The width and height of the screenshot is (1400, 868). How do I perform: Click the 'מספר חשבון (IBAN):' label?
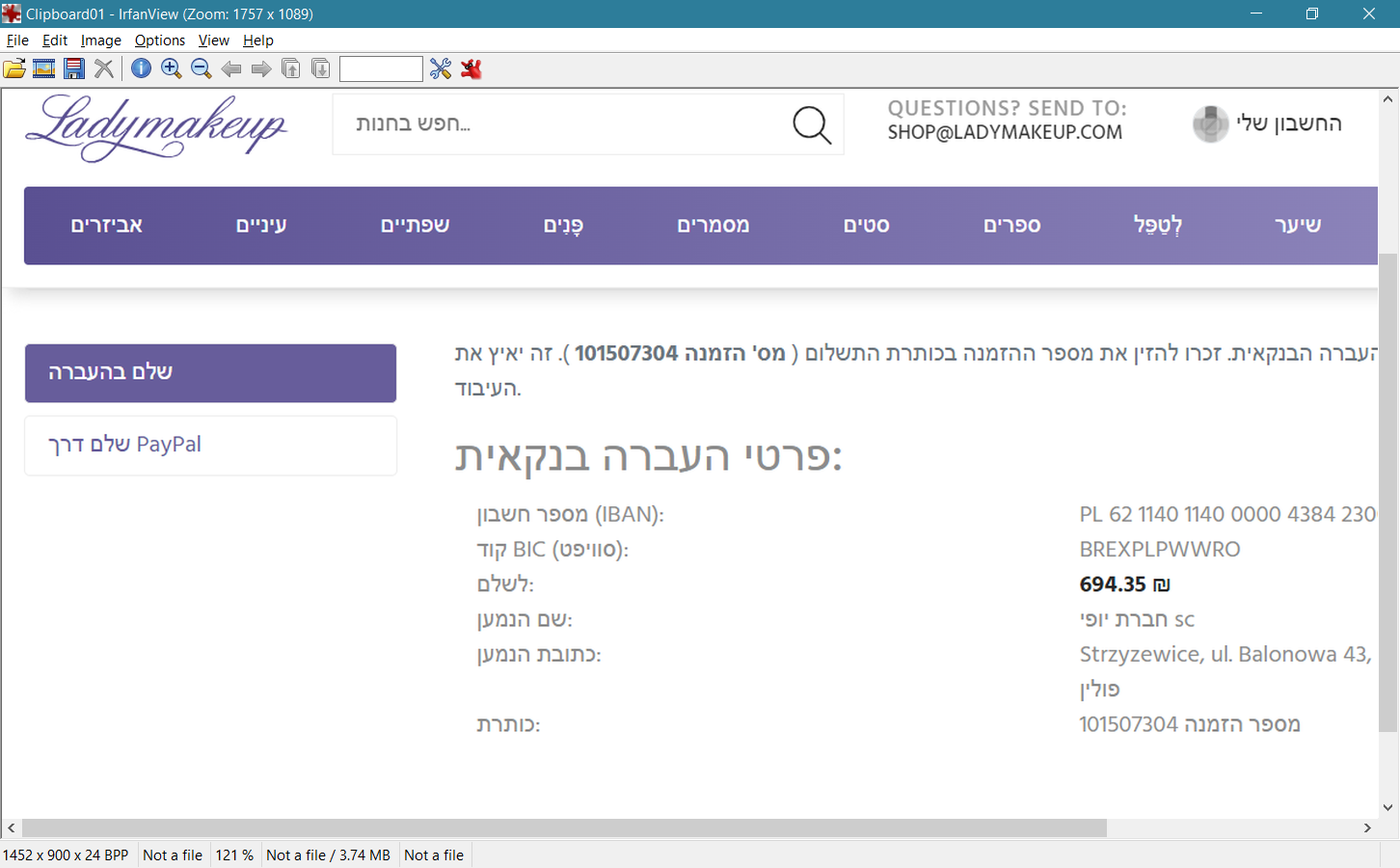tap(571, 515)
